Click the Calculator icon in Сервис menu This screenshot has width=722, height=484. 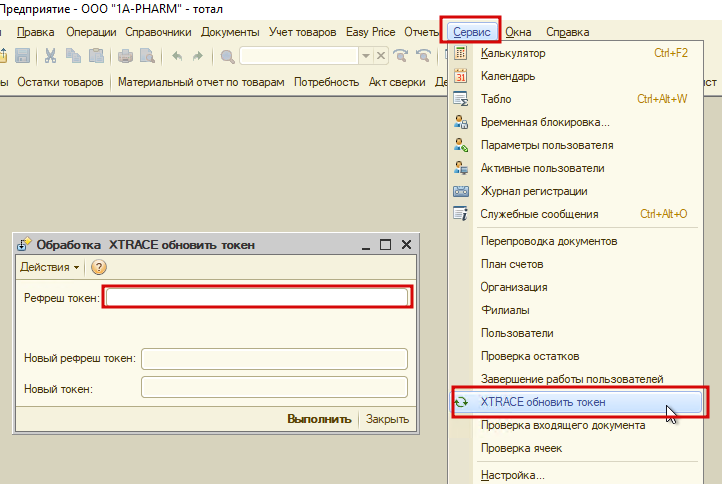460,53
